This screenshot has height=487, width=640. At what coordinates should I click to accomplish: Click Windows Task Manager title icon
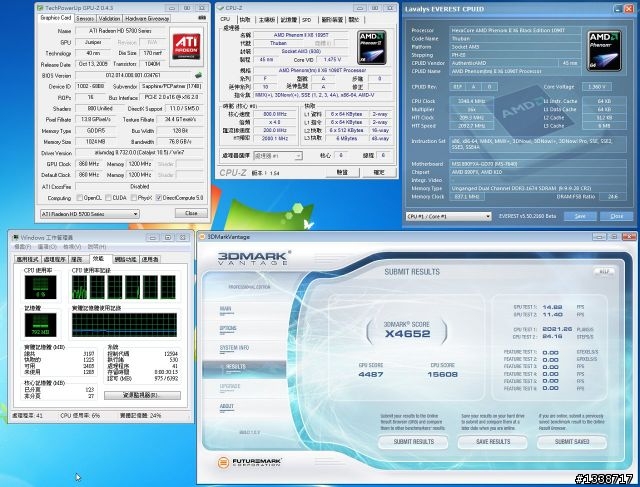16,237
